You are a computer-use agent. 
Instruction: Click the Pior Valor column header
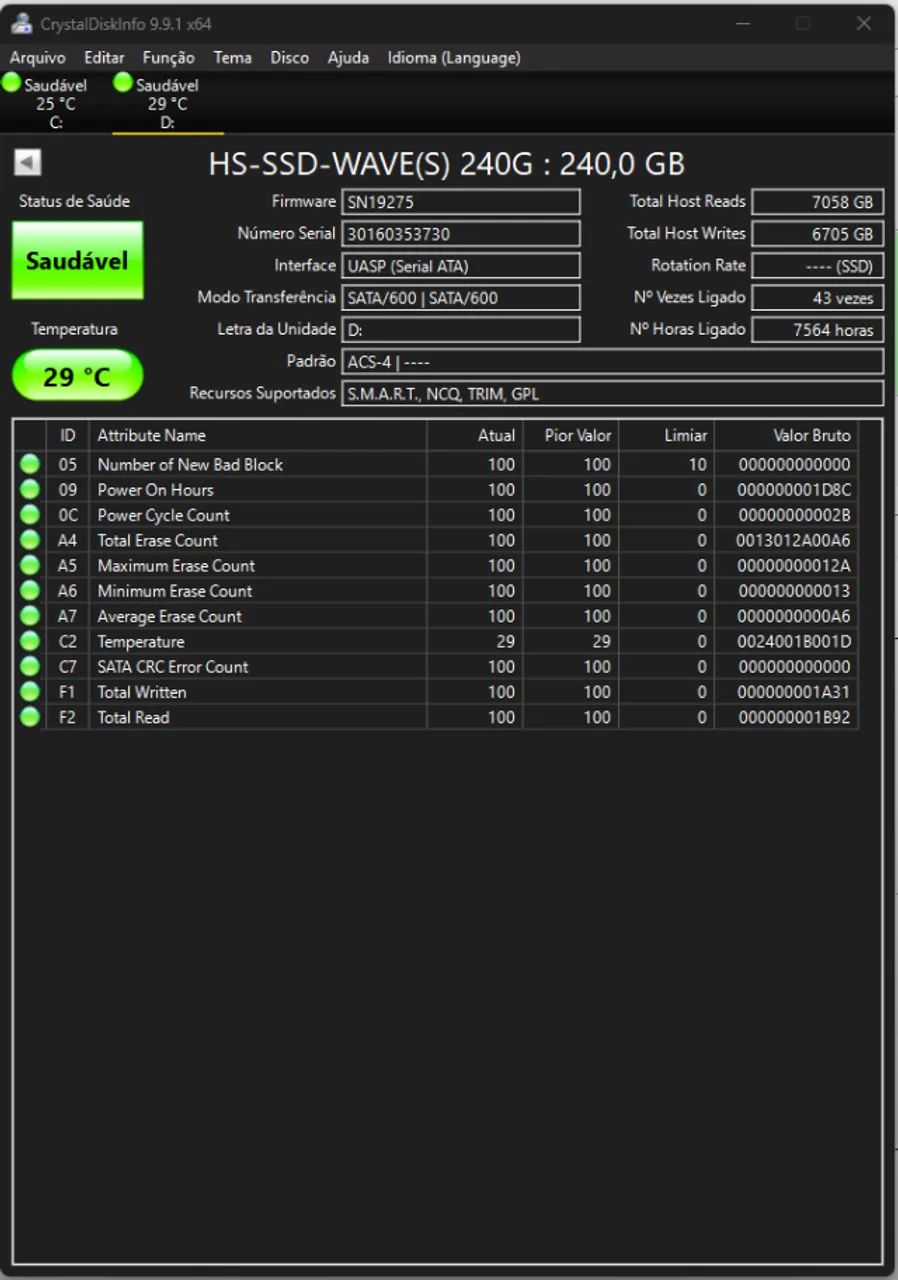(571, 435)
